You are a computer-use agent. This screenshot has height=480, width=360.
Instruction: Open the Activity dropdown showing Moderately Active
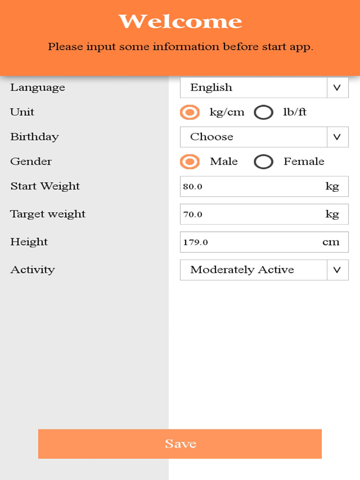click(264, 270)
